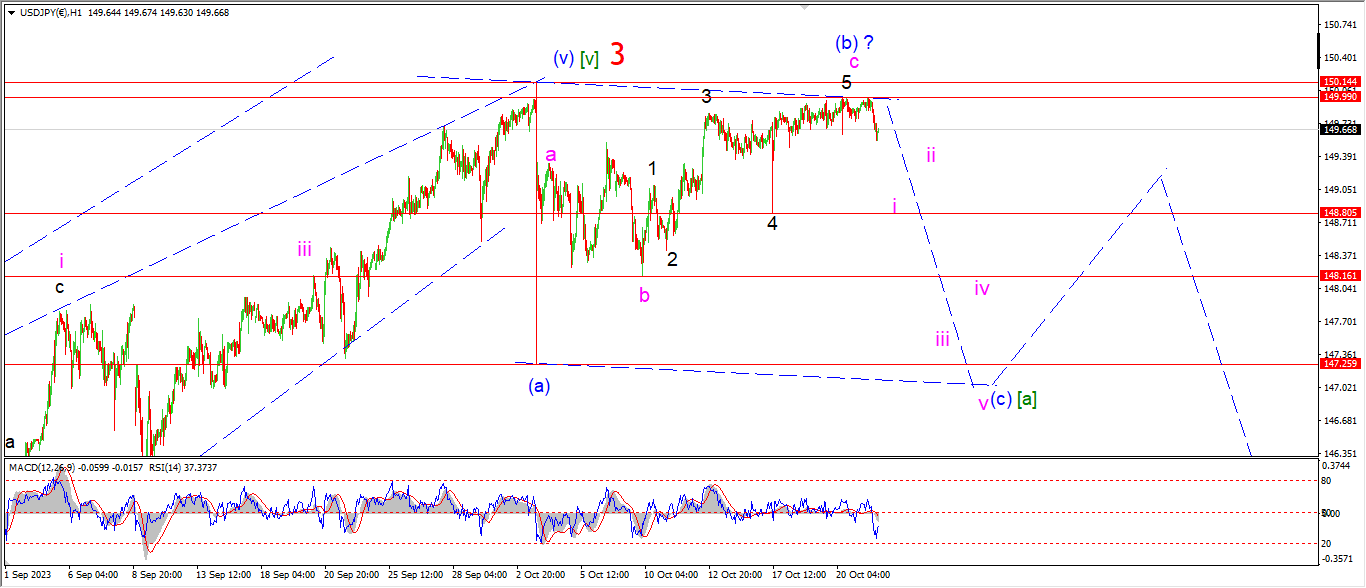This screenshot has width=1366, height=588.
Task: Click the red 148.805 price level tag
Action: (1339, 213)
